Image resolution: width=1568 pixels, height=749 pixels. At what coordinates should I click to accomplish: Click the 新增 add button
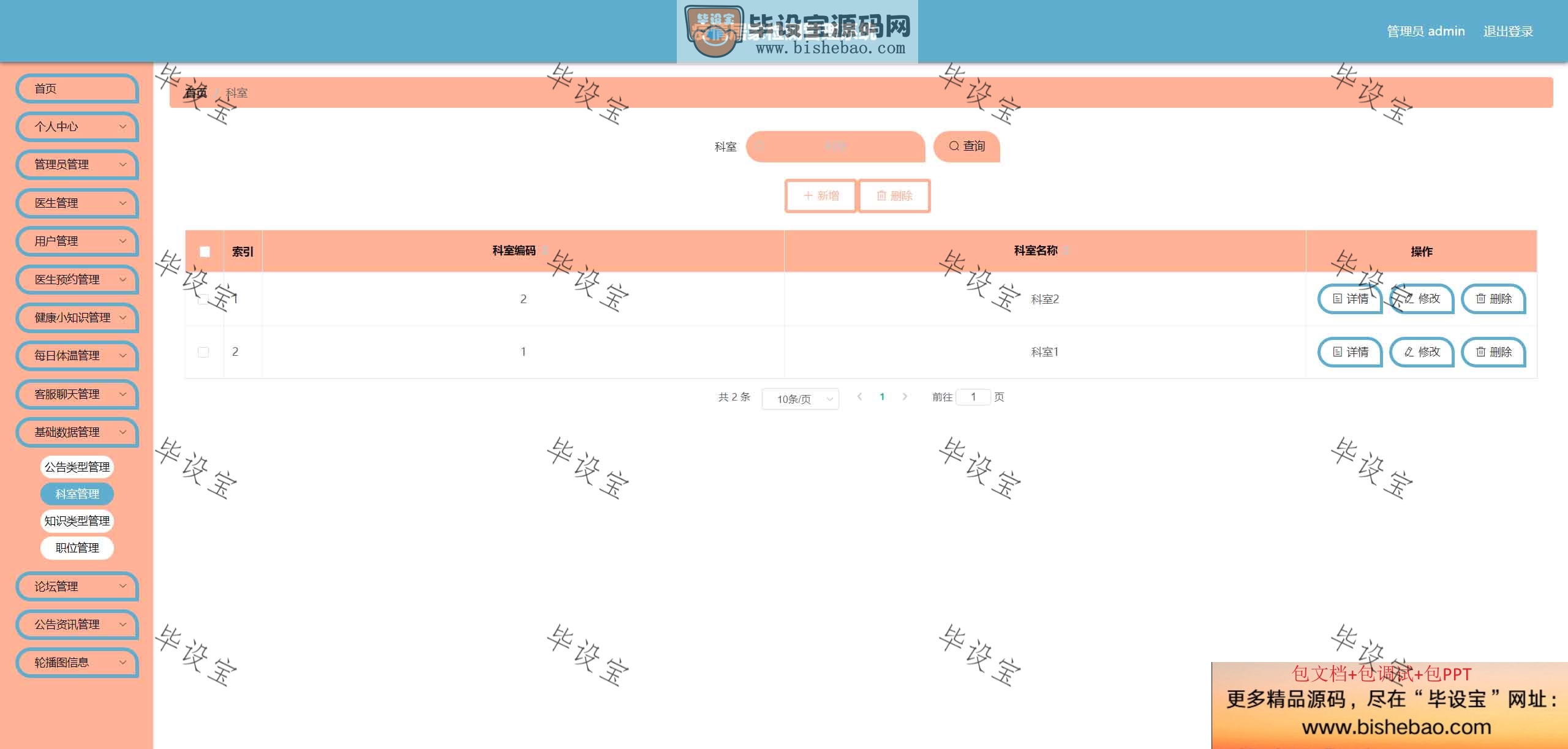tap(821, 196)
